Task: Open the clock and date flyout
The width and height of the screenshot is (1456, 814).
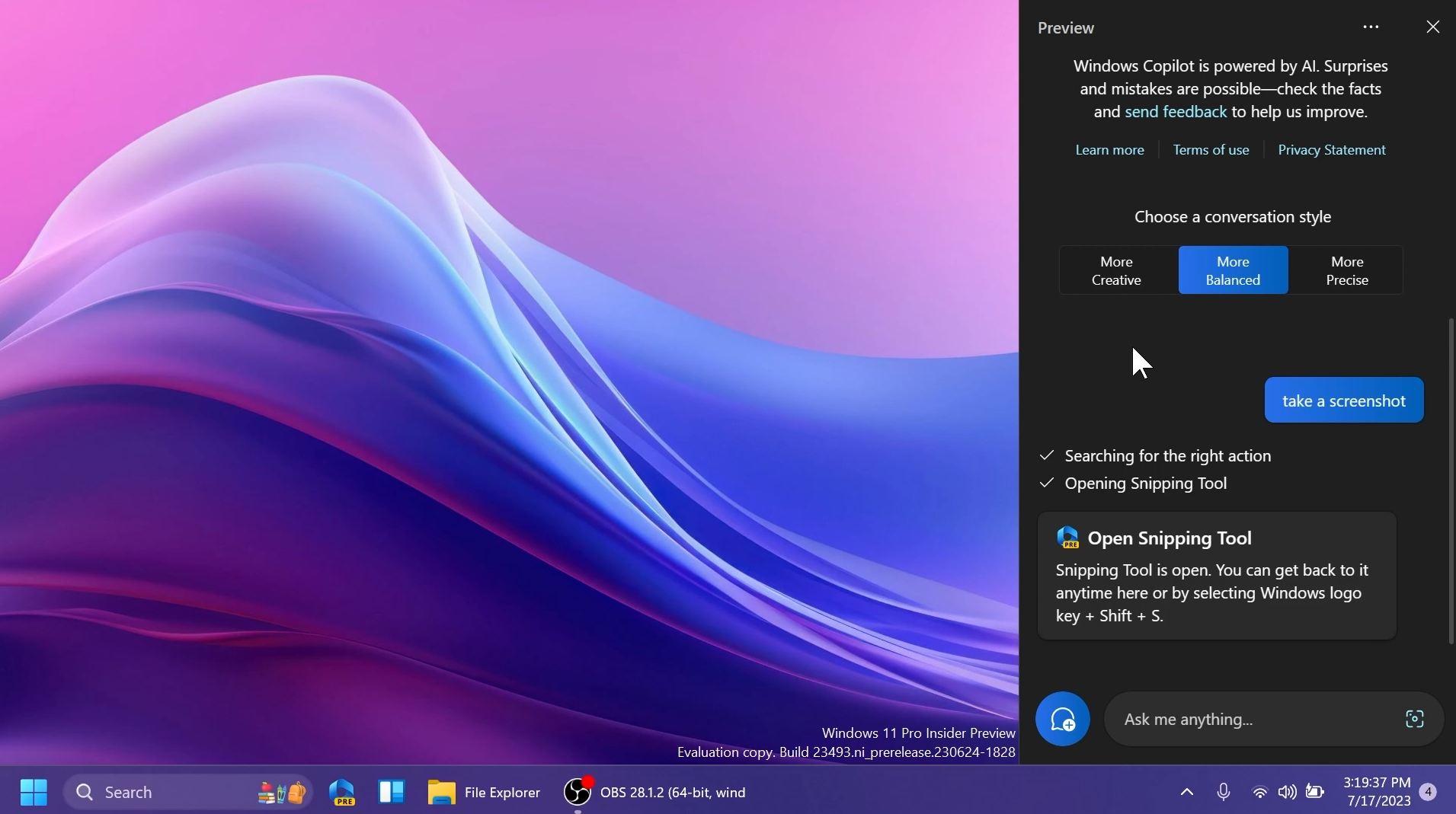Action: pos(1378,792)
